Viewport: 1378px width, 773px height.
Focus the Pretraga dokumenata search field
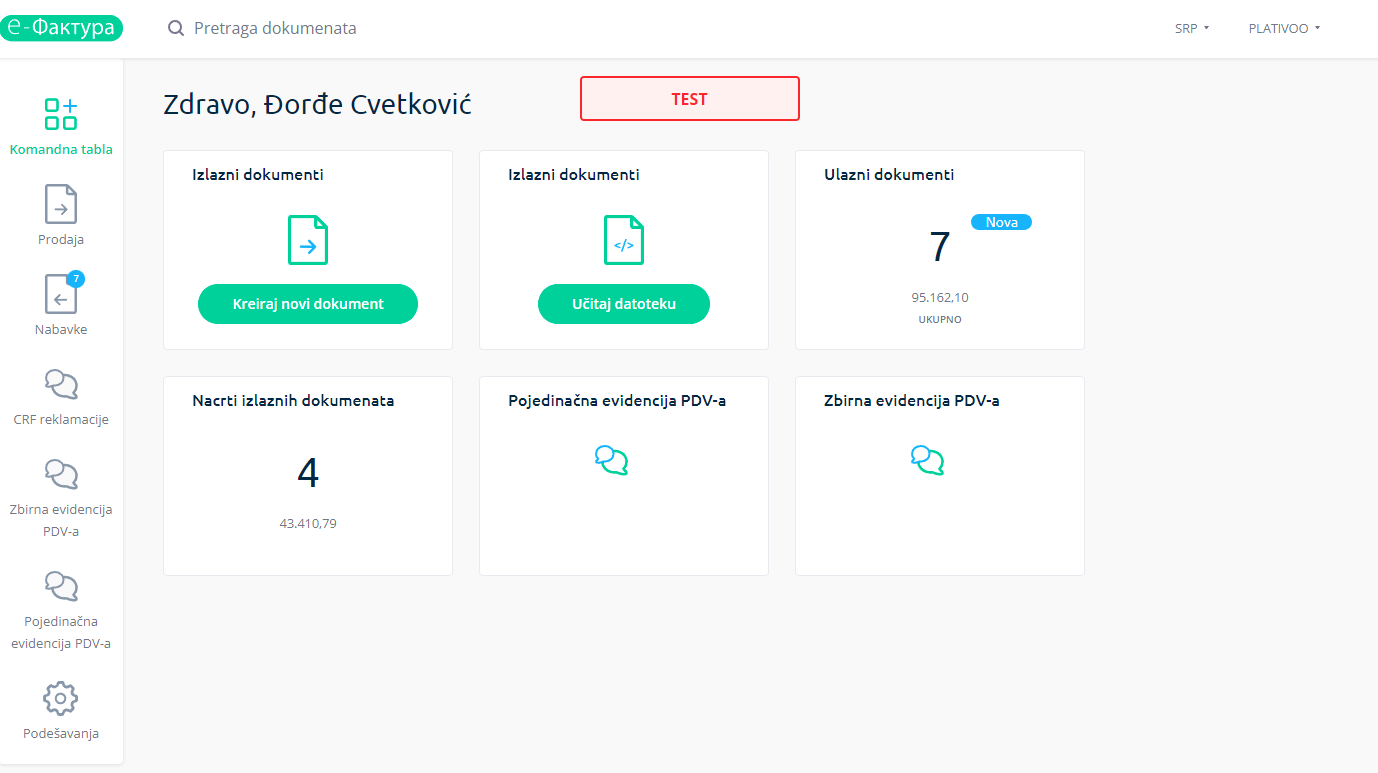(x=275, y=28)
